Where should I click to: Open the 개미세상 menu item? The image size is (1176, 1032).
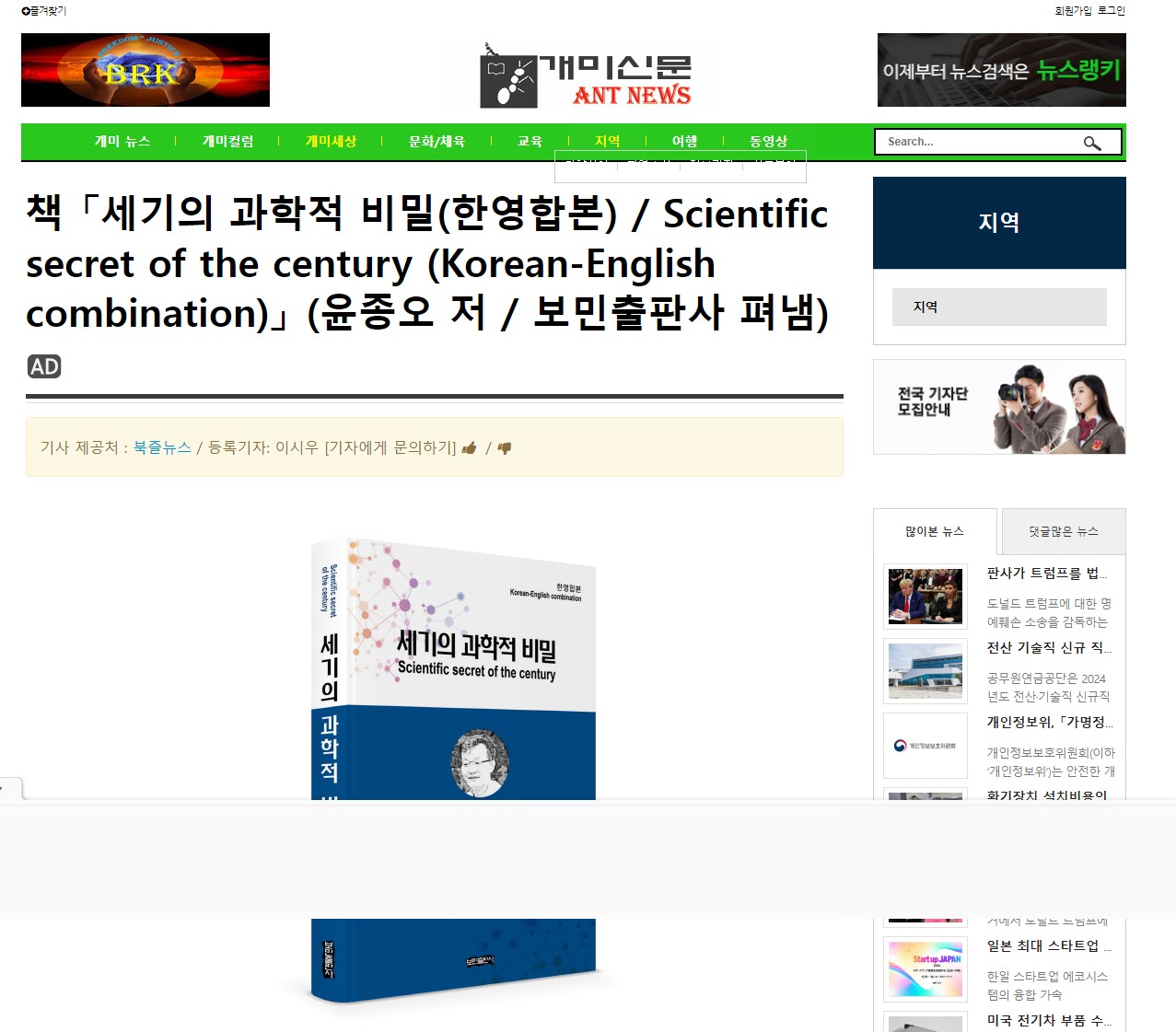pos(332,141)
